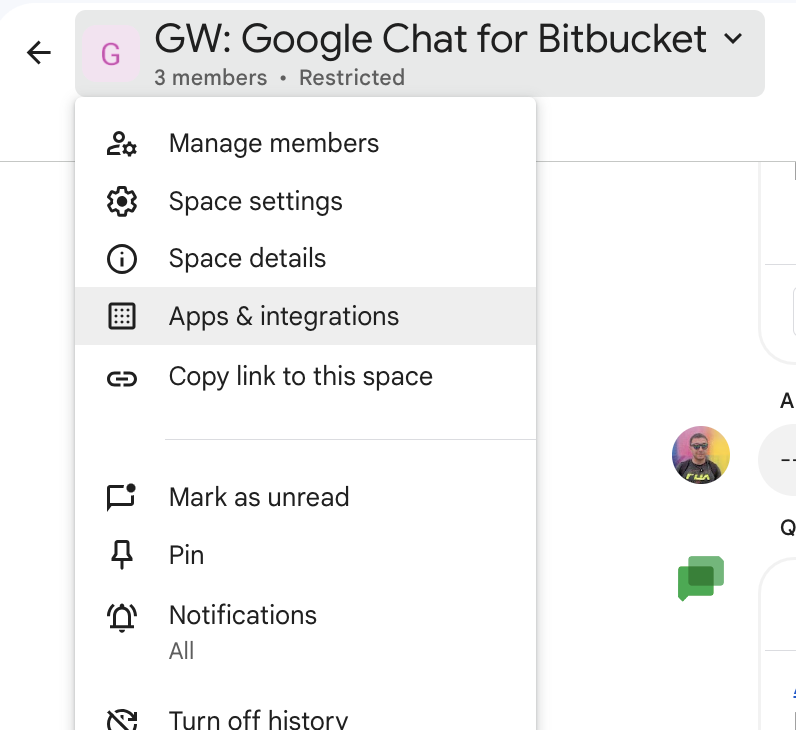Choose Space settings in the menu

point(256,201)
